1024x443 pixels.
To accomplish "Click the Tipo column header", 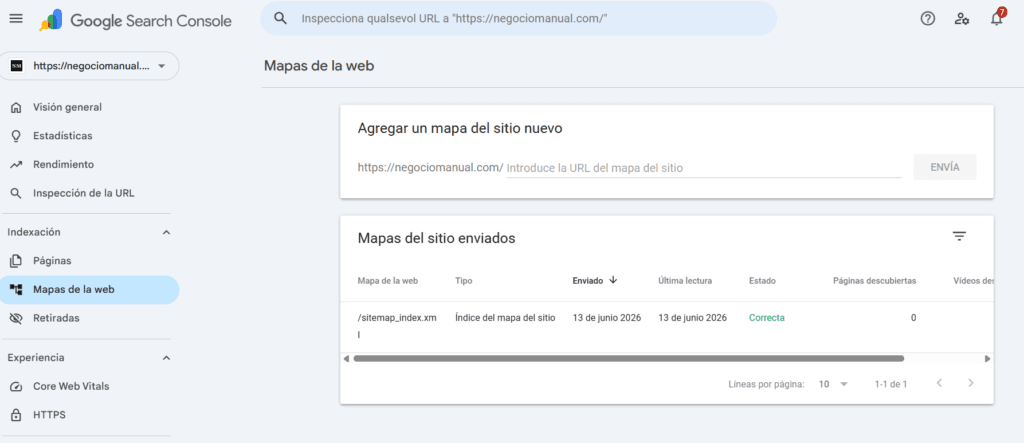I will coord(464,280).
